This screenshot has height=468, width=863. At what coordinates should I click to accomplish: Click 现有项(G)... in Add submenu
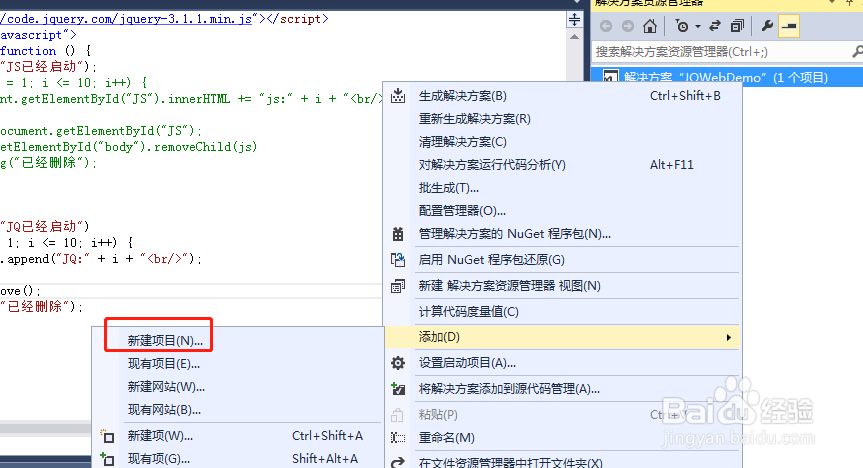point(159,459)
